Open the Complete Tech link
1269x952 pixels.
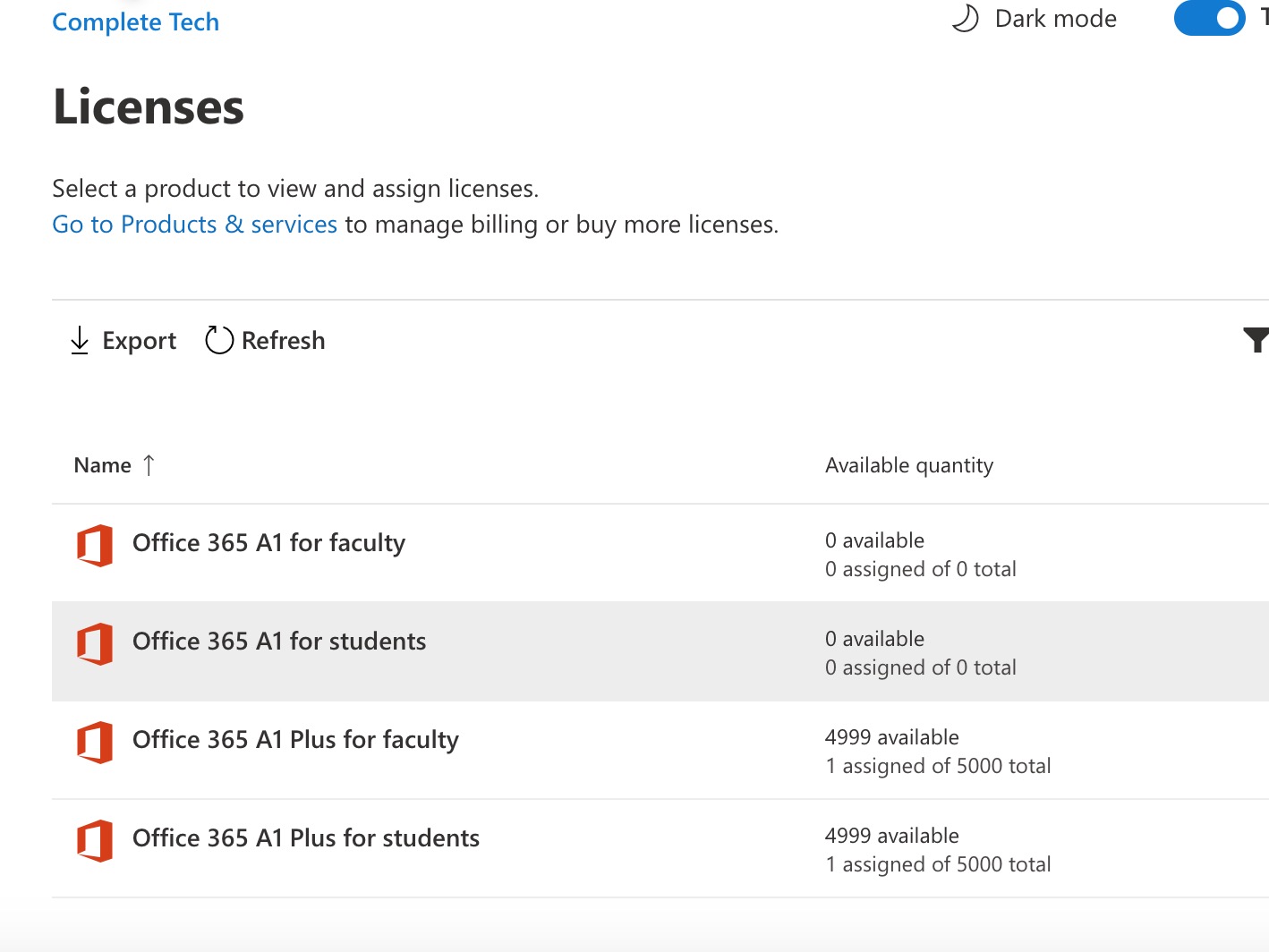135,21
